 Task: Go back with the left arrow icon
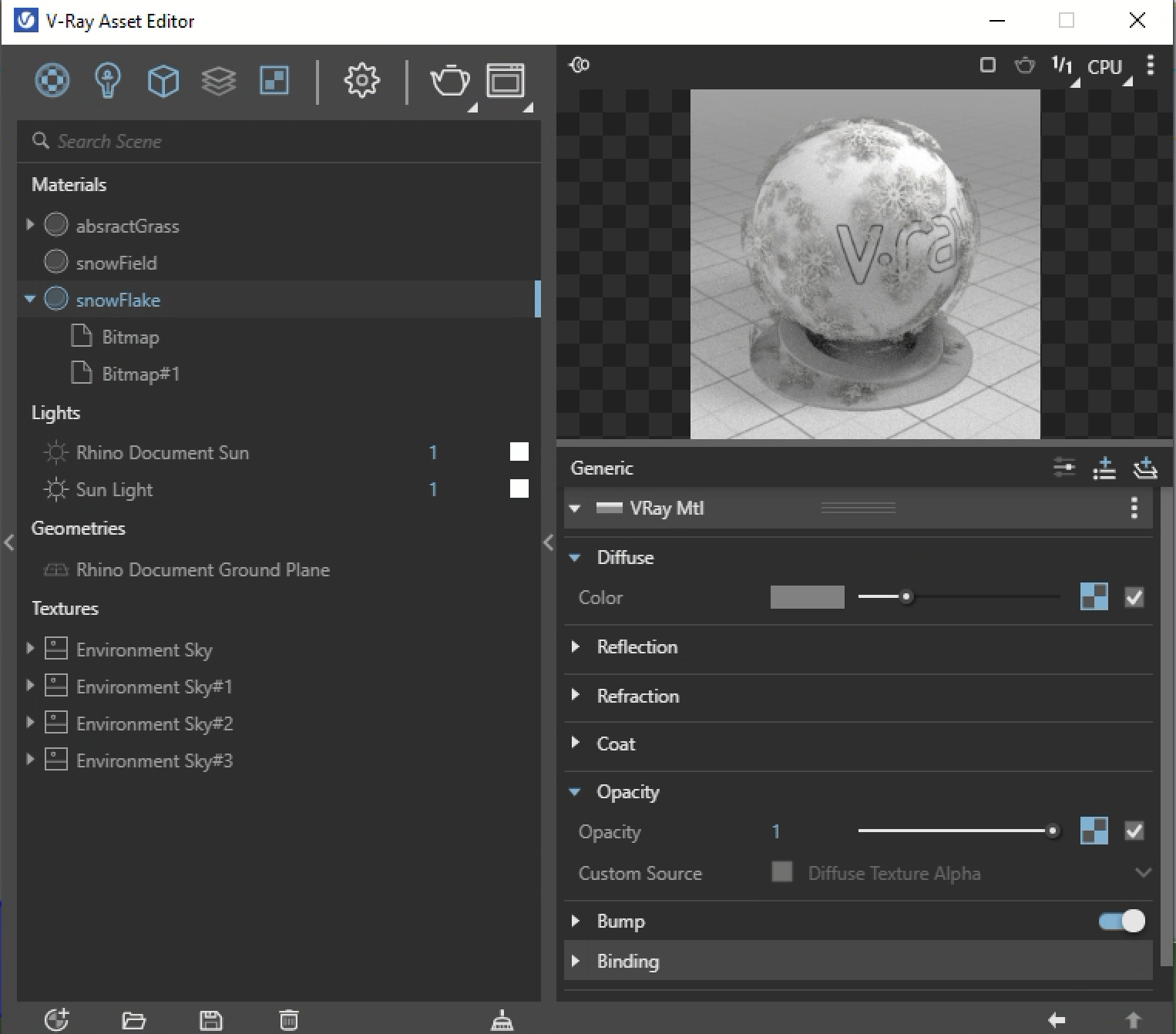[1057, 1020]
